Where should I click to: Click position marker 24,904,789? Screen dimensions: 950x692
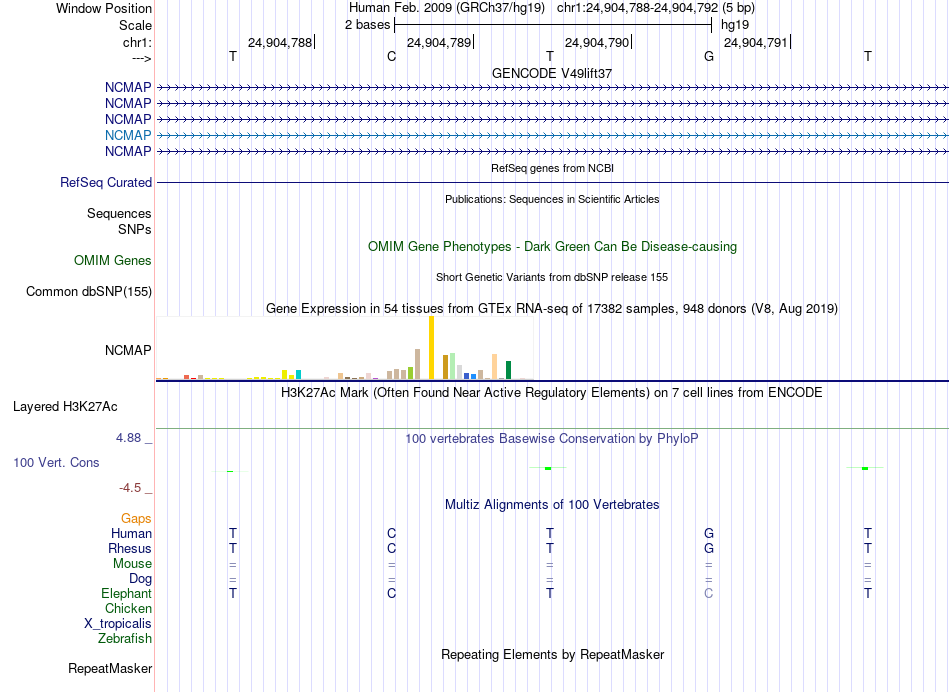[439, 42]
